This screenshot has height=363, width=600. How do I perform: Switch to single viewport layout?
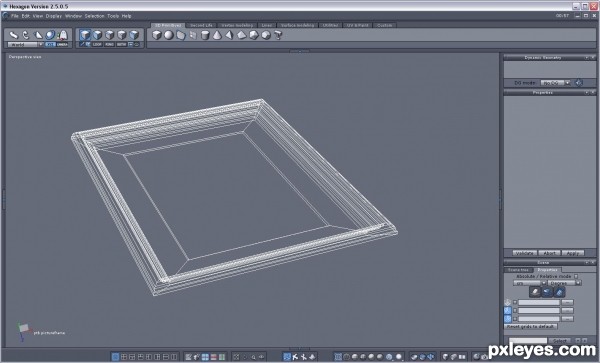pos(115,357)
